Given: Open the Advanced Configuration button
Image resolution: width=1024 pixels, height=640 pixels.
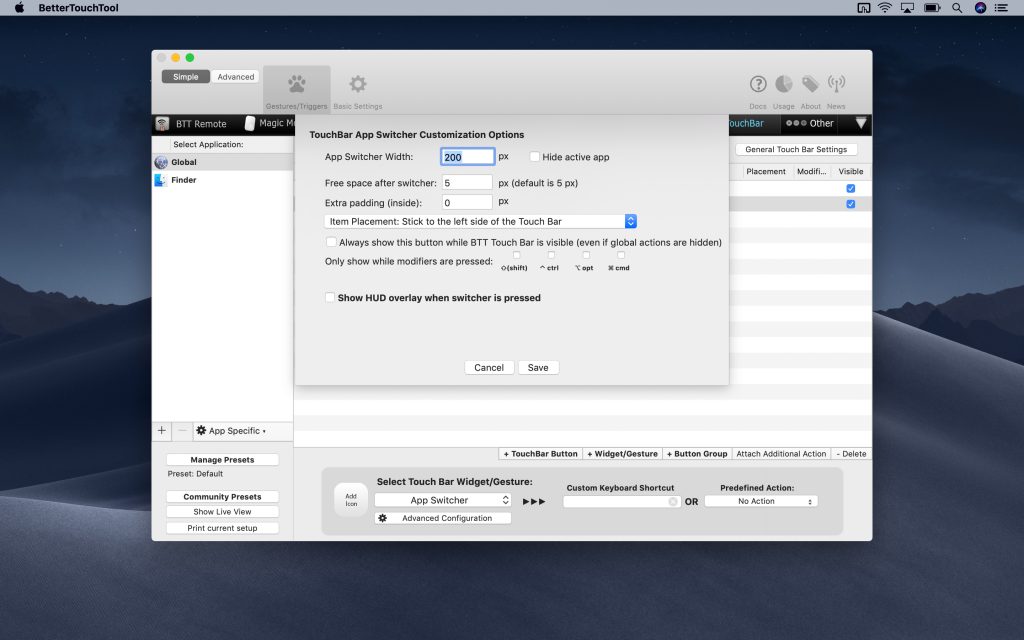Looking at the screenshot, I should [443, 518].
